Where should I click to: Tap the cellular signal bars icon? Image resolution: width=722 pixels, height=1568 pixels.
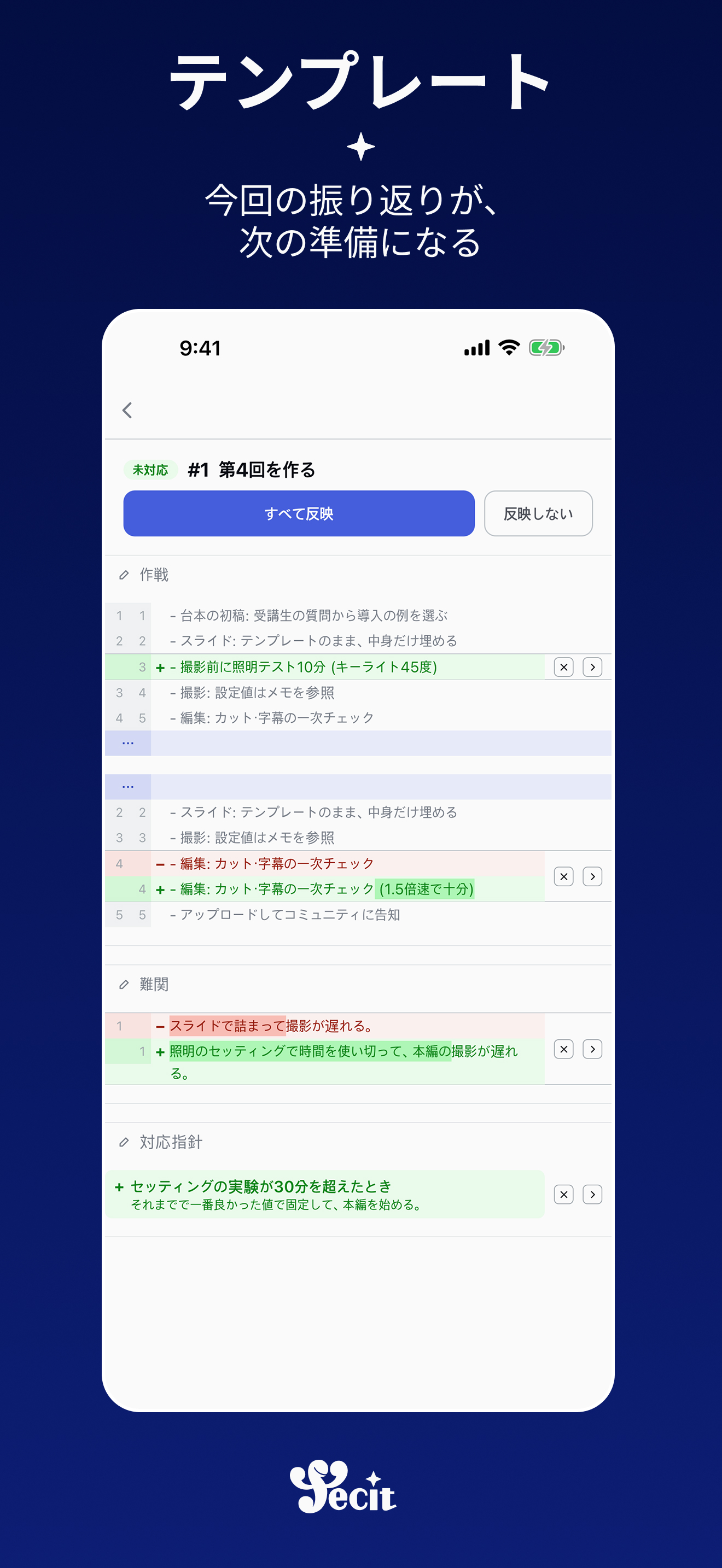pos(478,348)
